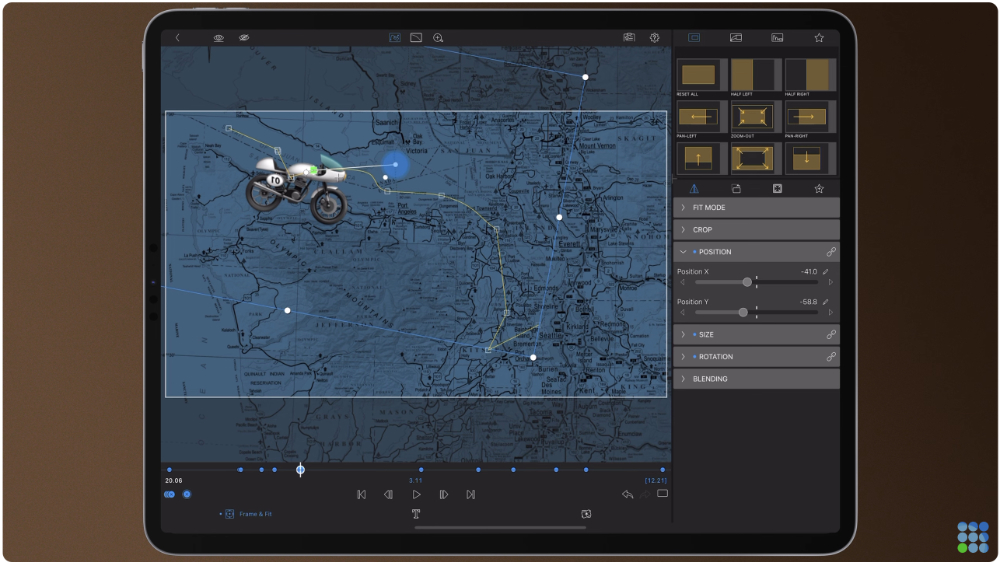Adjust the Position X slider handle

coord(747,282)
